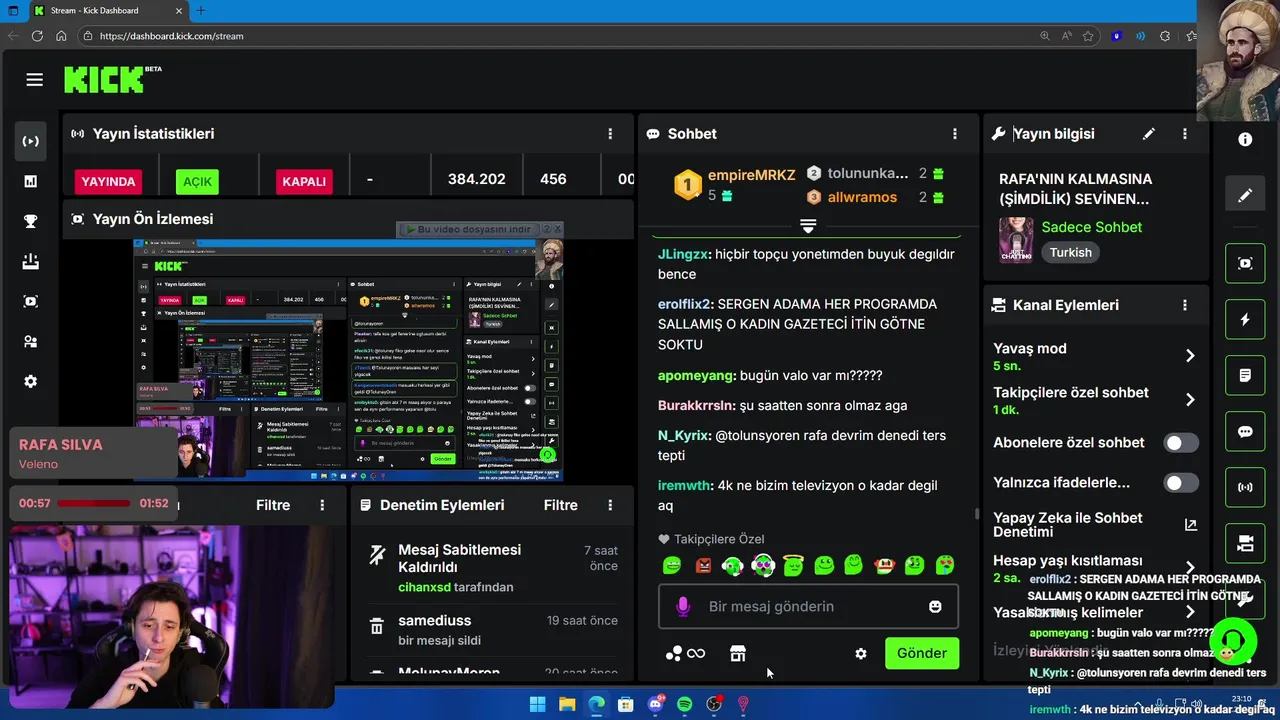Send message with Gönder button
The image size is (1280, 720).
922,653
